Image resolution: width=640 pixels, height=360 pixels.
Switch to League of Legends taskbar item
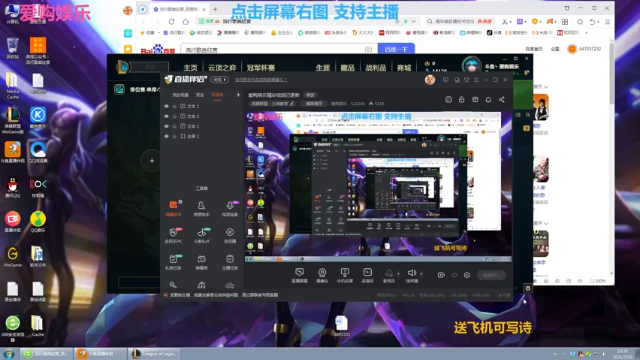pos(154,354)
